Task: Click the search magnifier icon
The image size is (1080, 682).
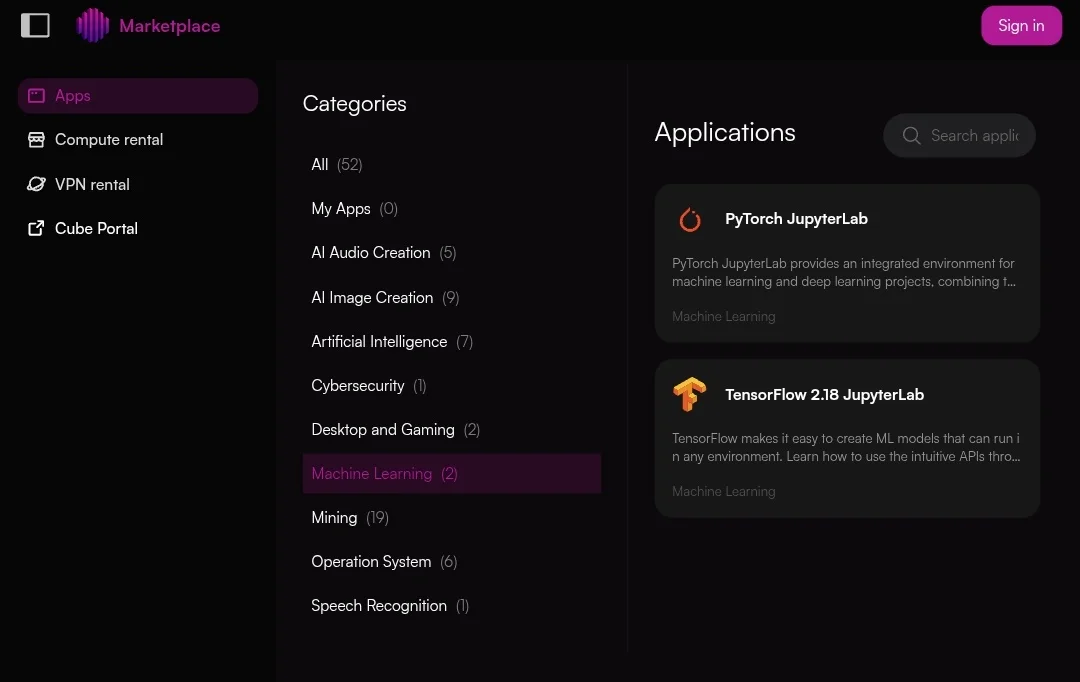Action: pyautogui.click(x=911, y=136)
